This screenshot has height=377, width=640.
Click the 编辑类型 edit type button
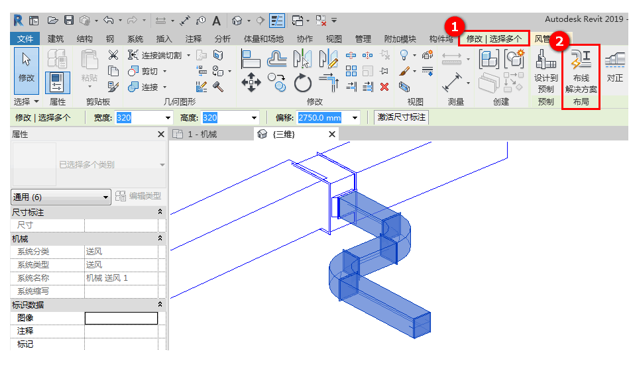(138, 196)
